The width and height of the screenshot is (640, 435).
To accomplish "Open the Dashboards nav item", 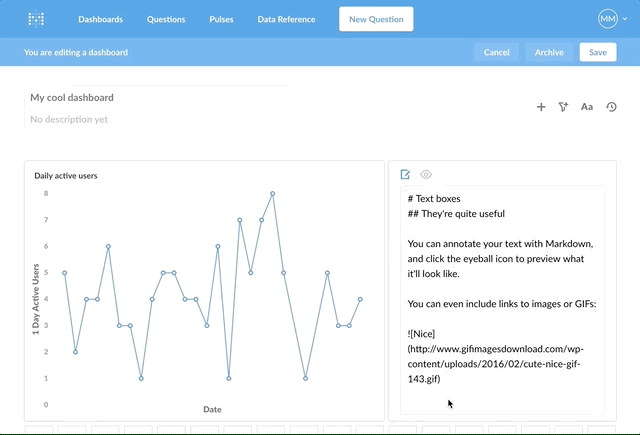I will [x=100, y=19].
